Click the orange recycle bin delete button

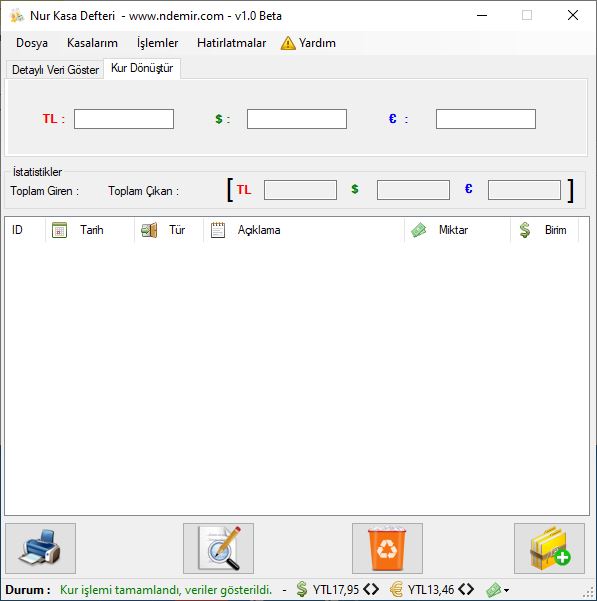[x=387, y=548]
